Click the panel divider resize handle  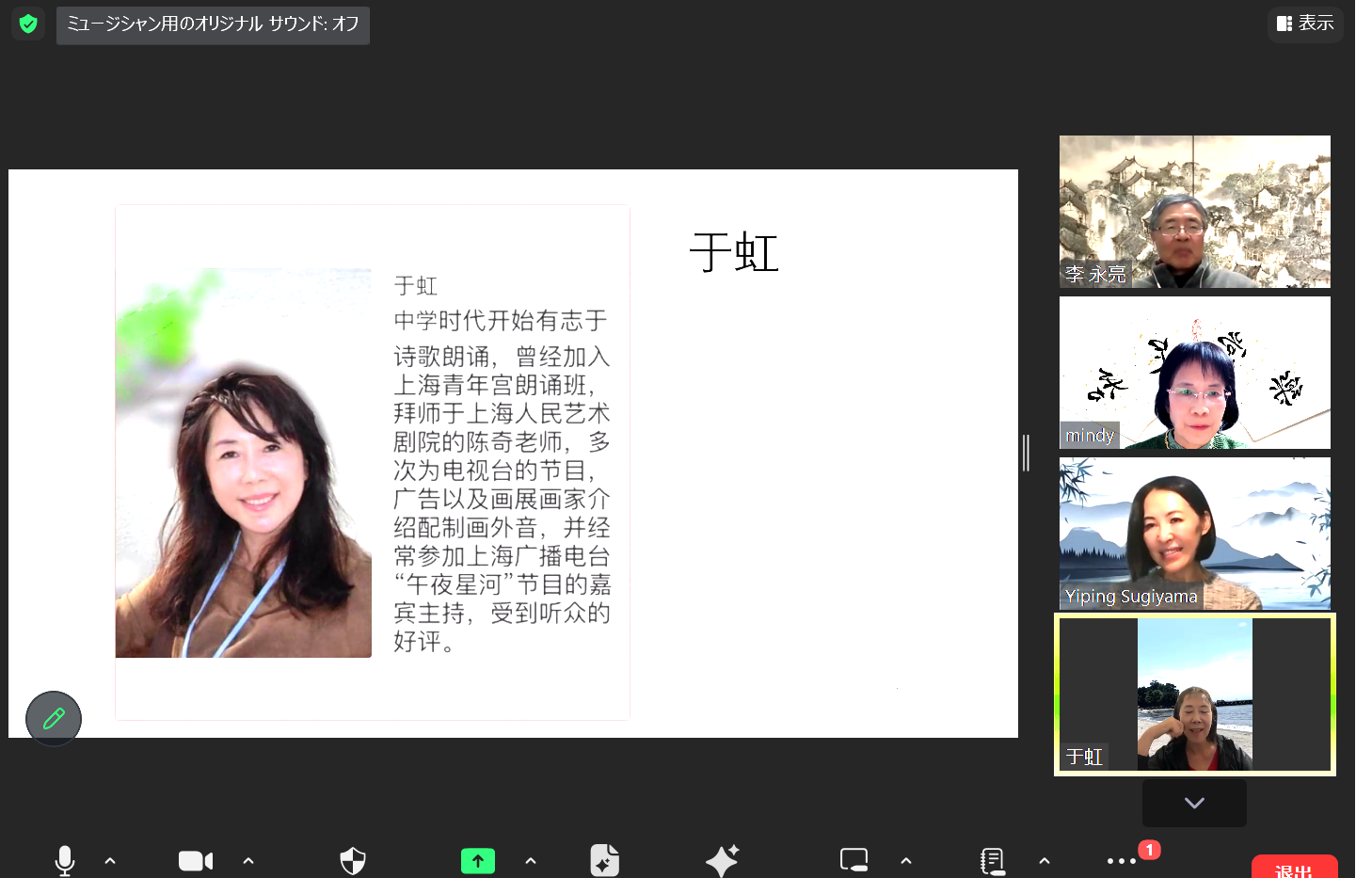pyautogui.click(x=1027, y=453)
